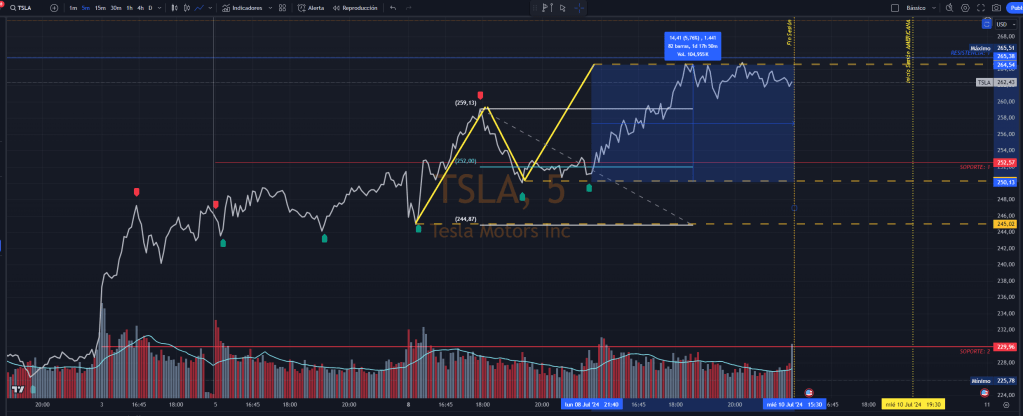The image size is (1023, 416).
Task: Switch to the 30m timeframe
Action: point(117,8)
